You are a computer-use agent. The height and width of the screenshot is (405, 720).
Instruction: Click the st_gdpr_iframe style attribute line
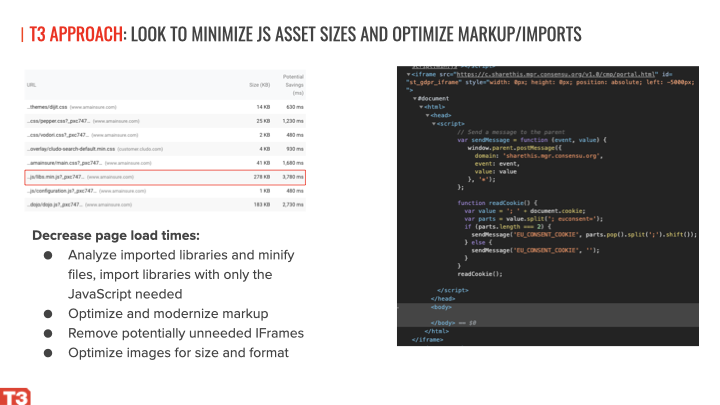coord(550,82)
